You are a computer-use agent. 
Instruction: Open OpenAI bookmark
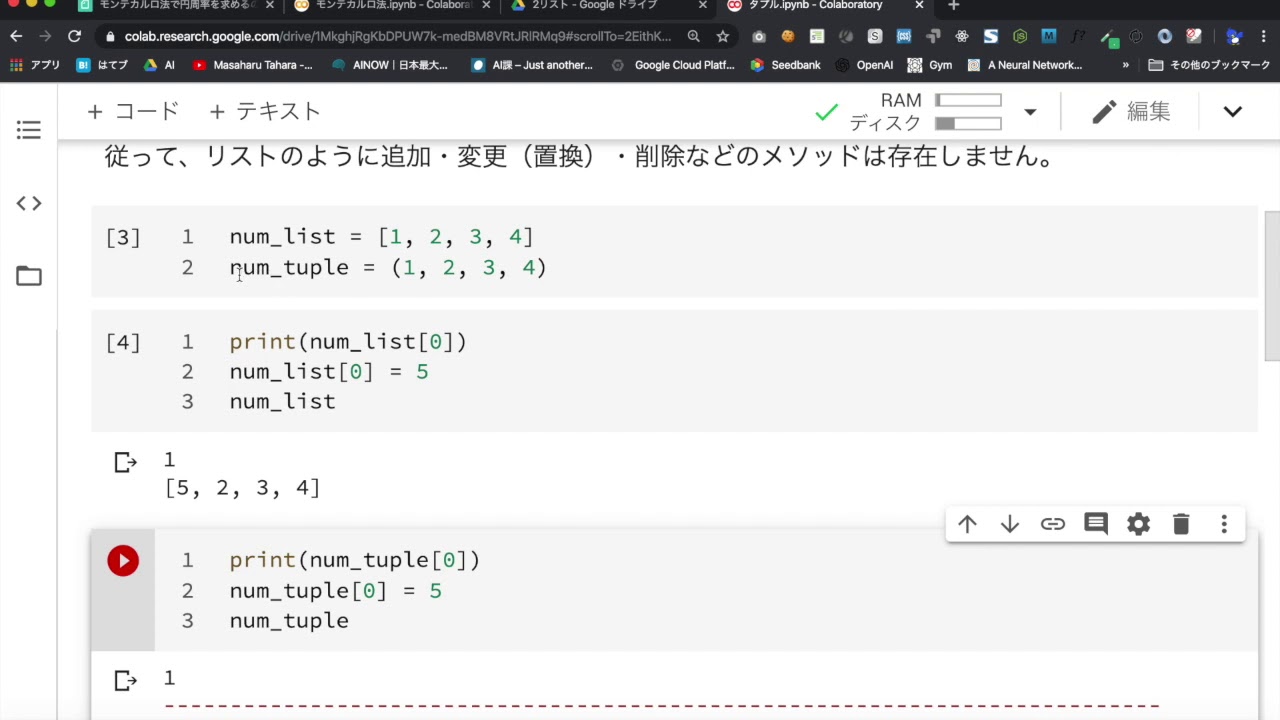pos(864,65)
